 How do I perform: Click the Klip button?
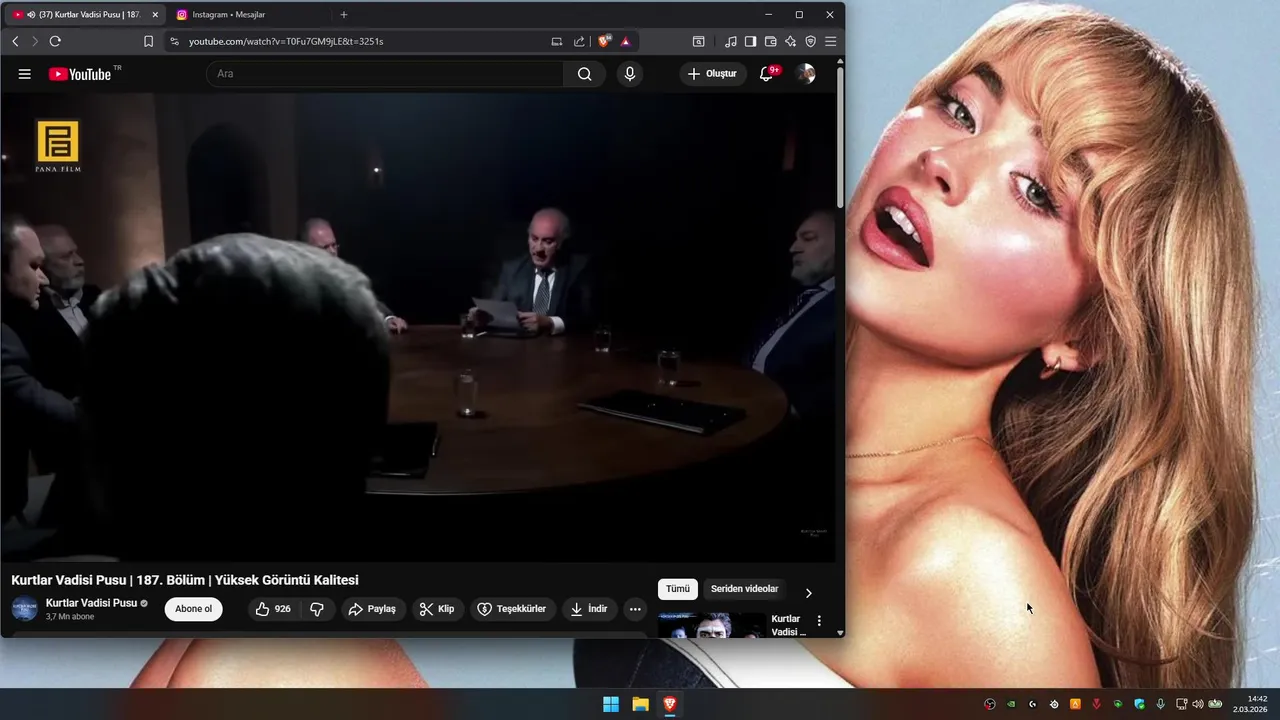tap(437, 609)
